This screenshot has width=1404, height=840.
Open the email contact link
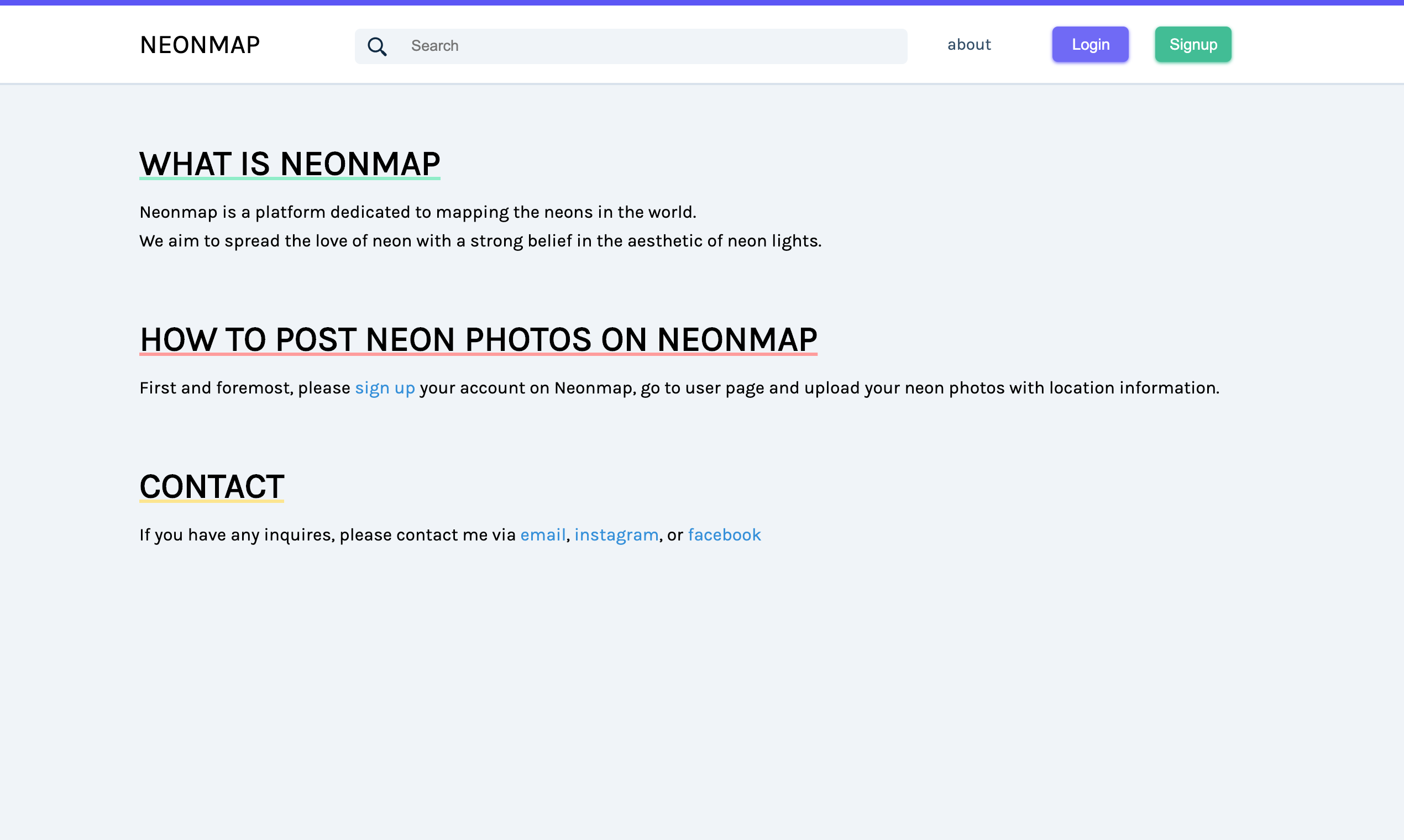point(542,534)
